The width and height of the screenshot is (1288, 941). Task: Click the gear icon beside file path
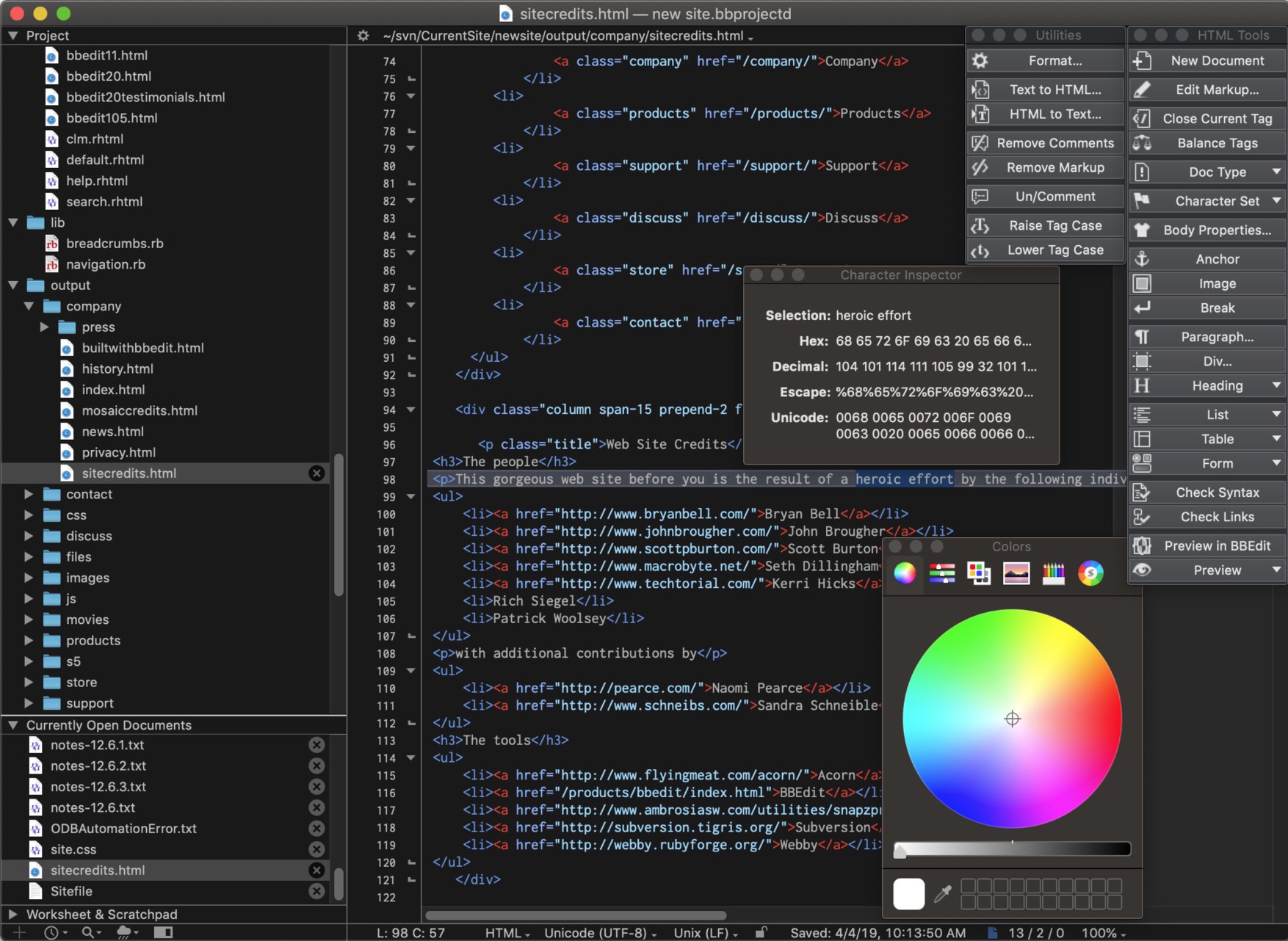pyautogui.click(x=363, y=35)
